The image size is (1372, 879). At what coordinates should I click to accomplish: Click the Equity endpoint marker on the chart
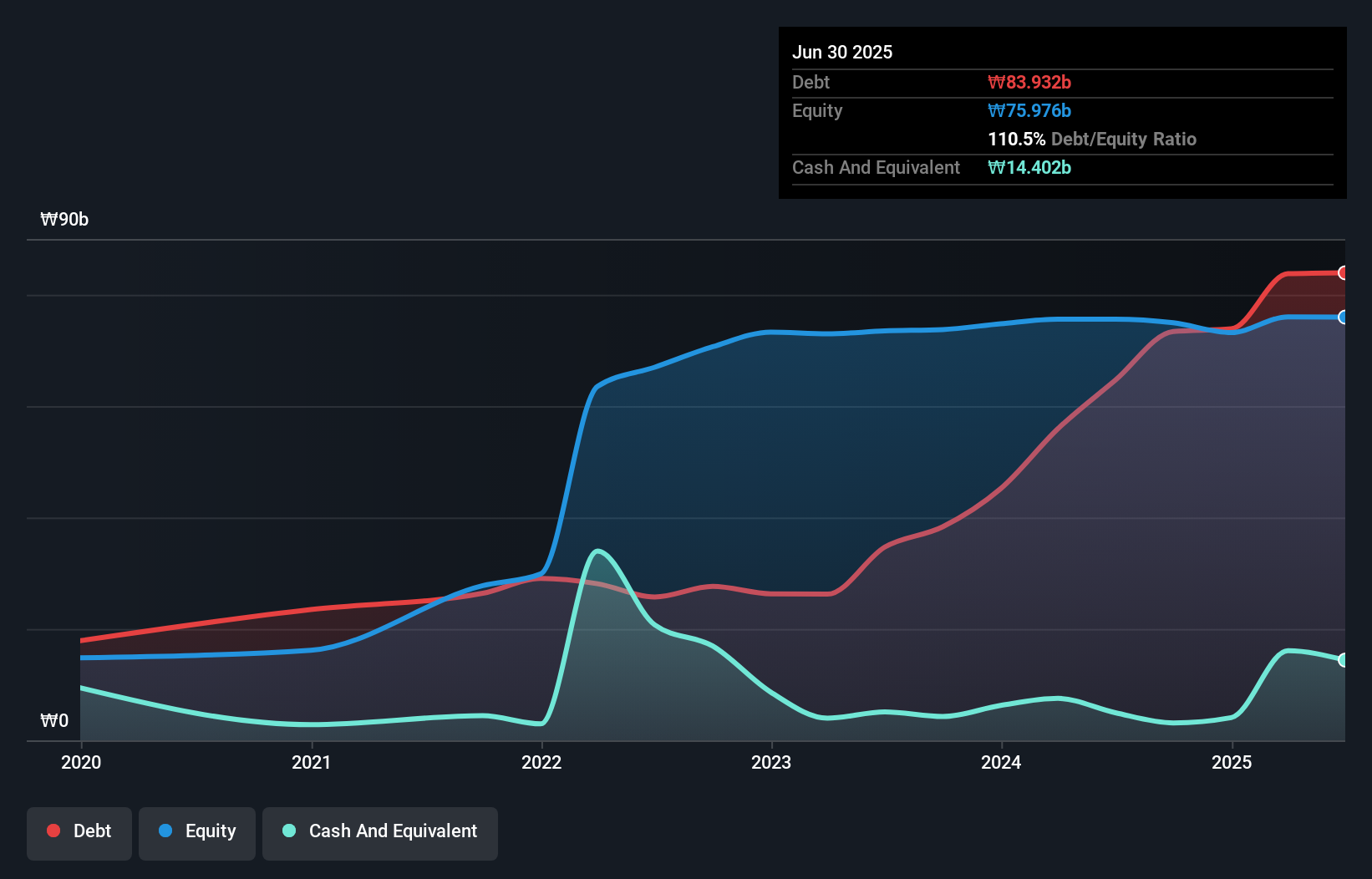coord(1344,318)
